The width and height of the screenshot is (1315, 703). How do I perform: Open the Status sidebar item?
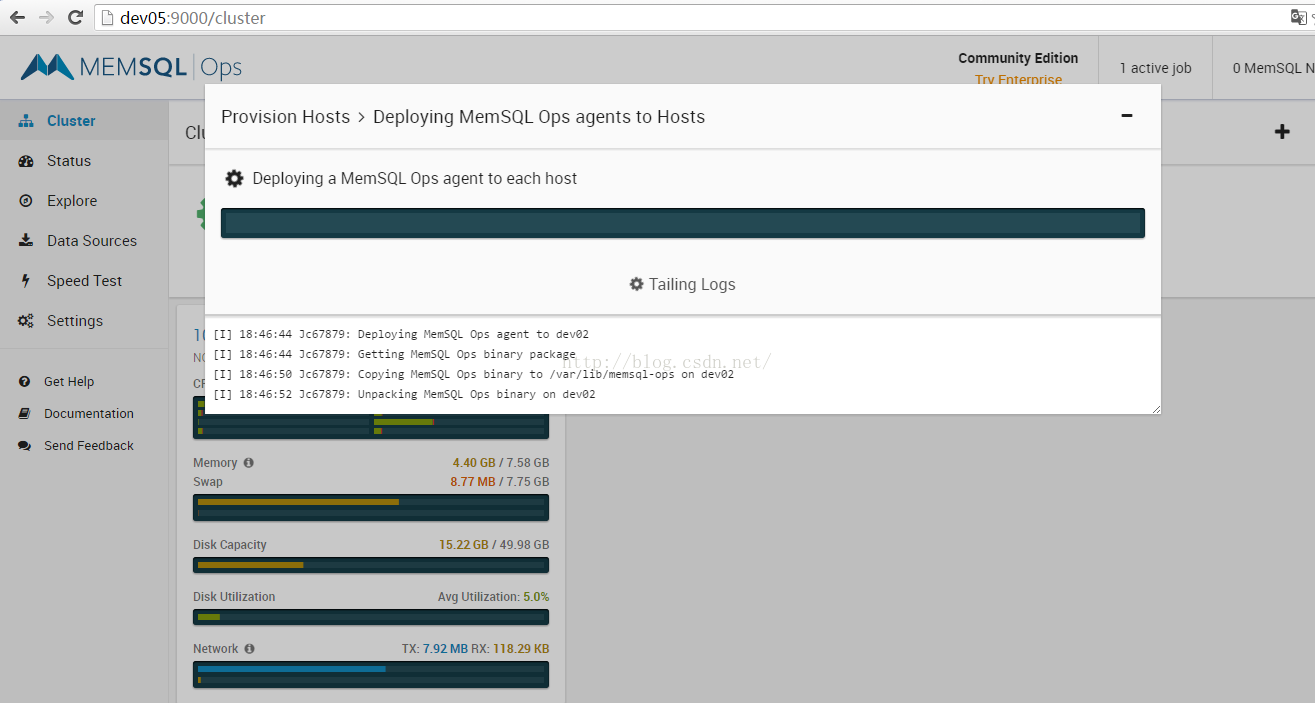click(x=84, y=160)
